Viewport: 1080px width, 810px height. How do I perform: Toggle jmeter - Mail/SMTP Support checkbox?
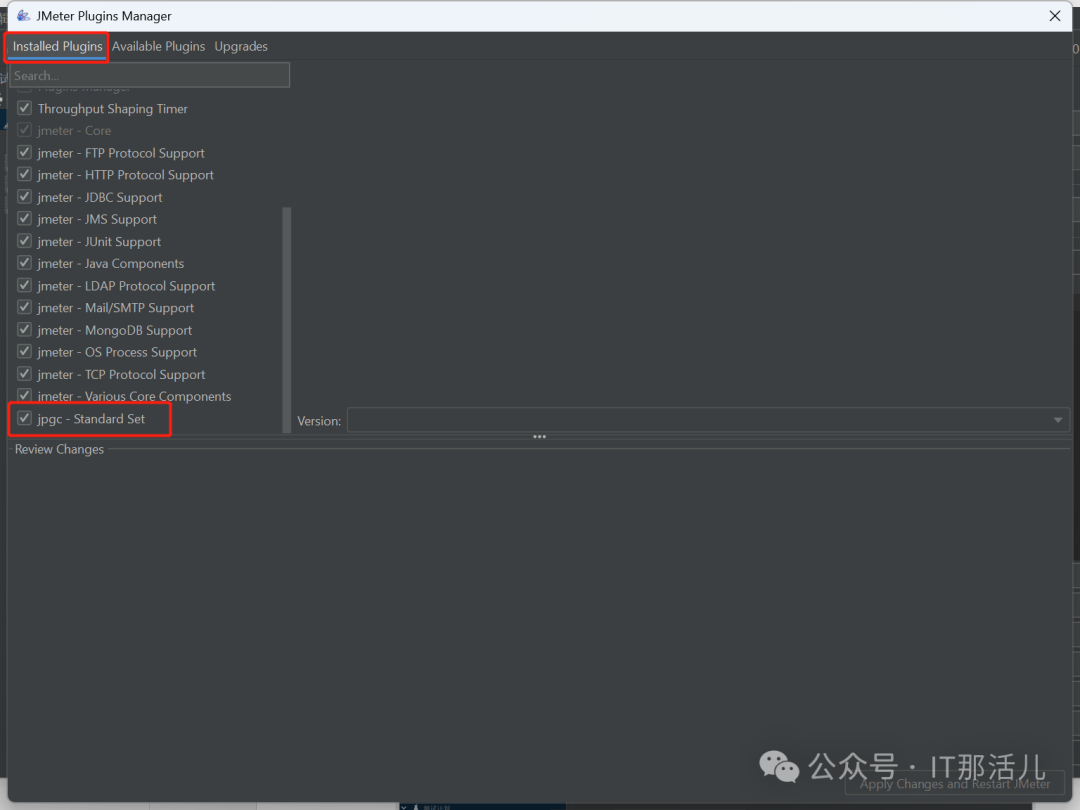[x=25, y=307]
